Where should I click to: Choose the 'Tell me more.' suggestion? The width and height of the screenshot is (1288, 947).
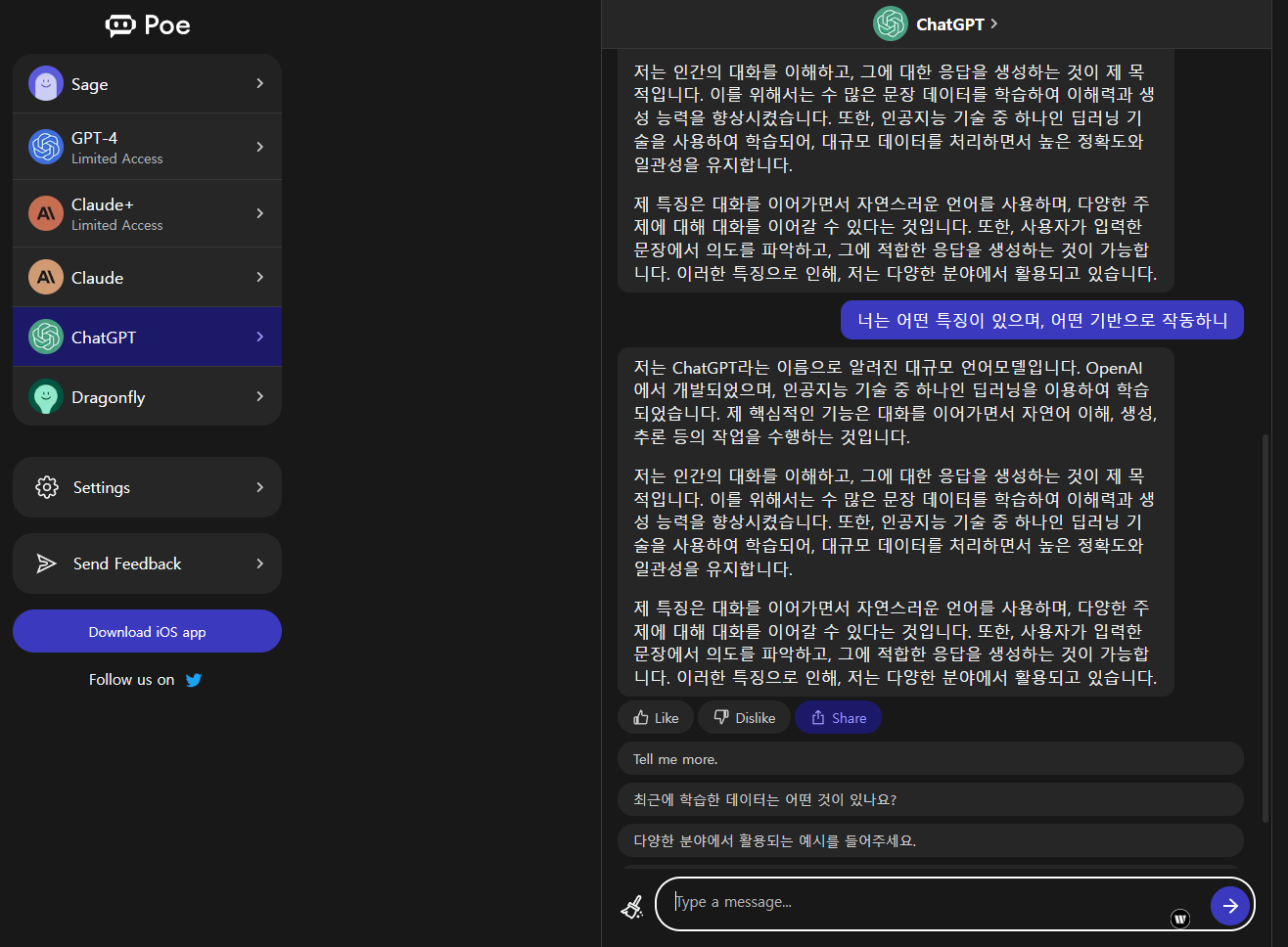[x=931, y=758]
